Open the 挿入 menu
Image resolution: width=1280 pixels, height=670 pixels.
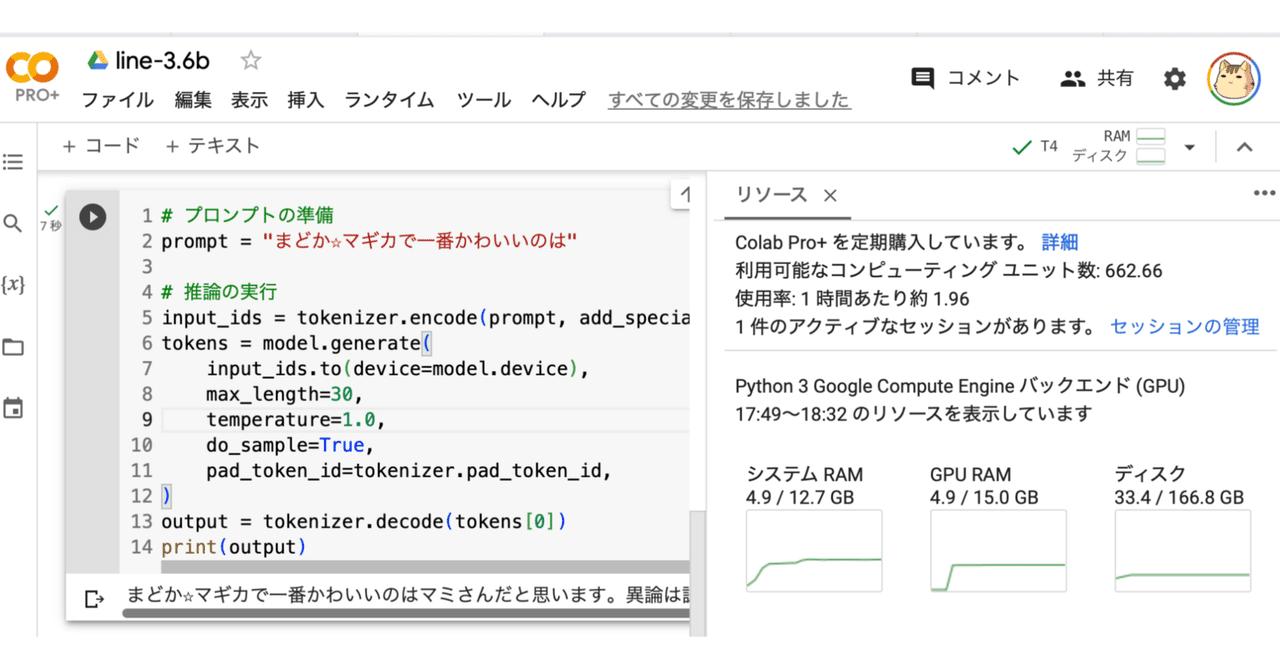click(x=306, y=100)
